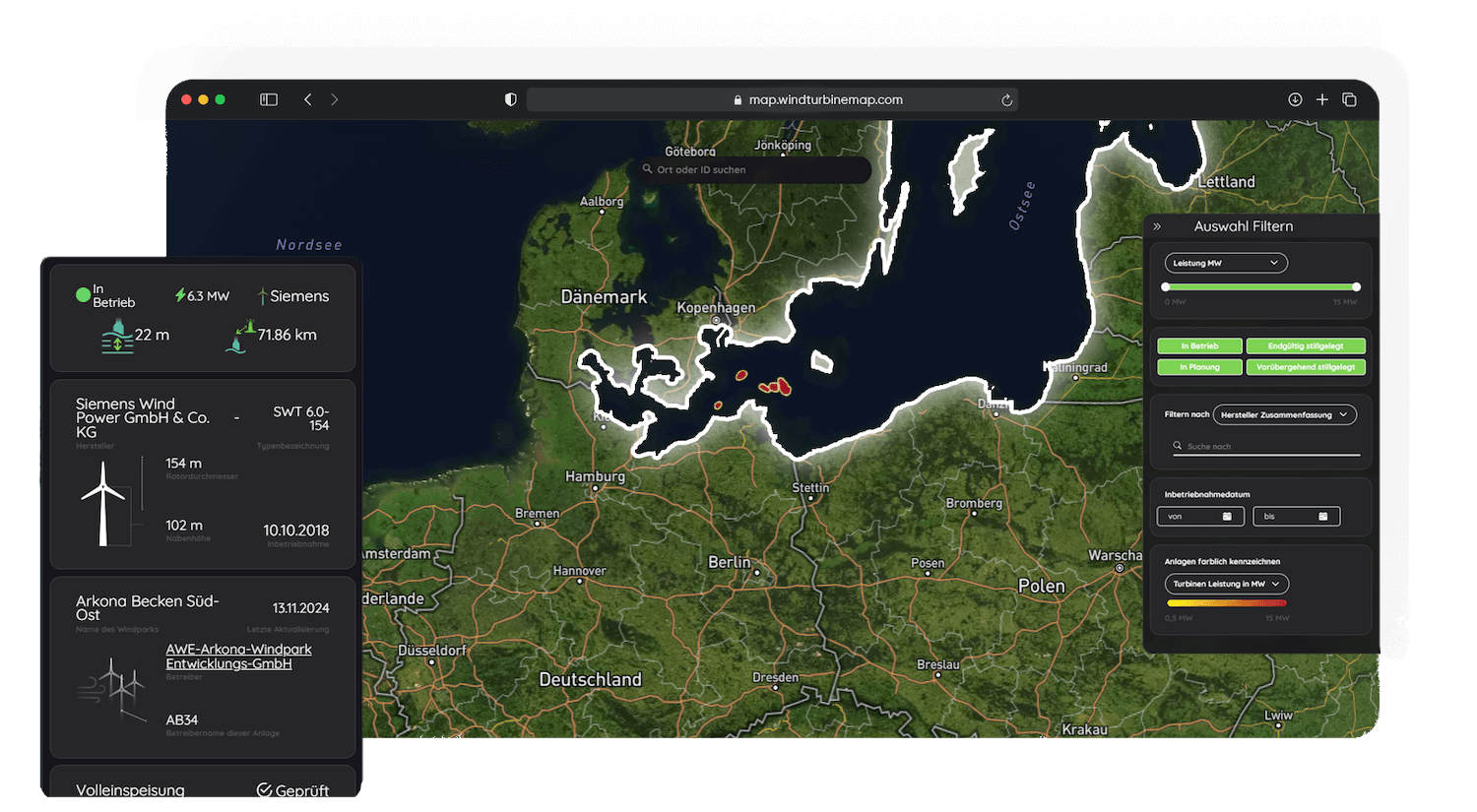Click the lightning bolt power icon next to 6.3 MW

point(180,295)
